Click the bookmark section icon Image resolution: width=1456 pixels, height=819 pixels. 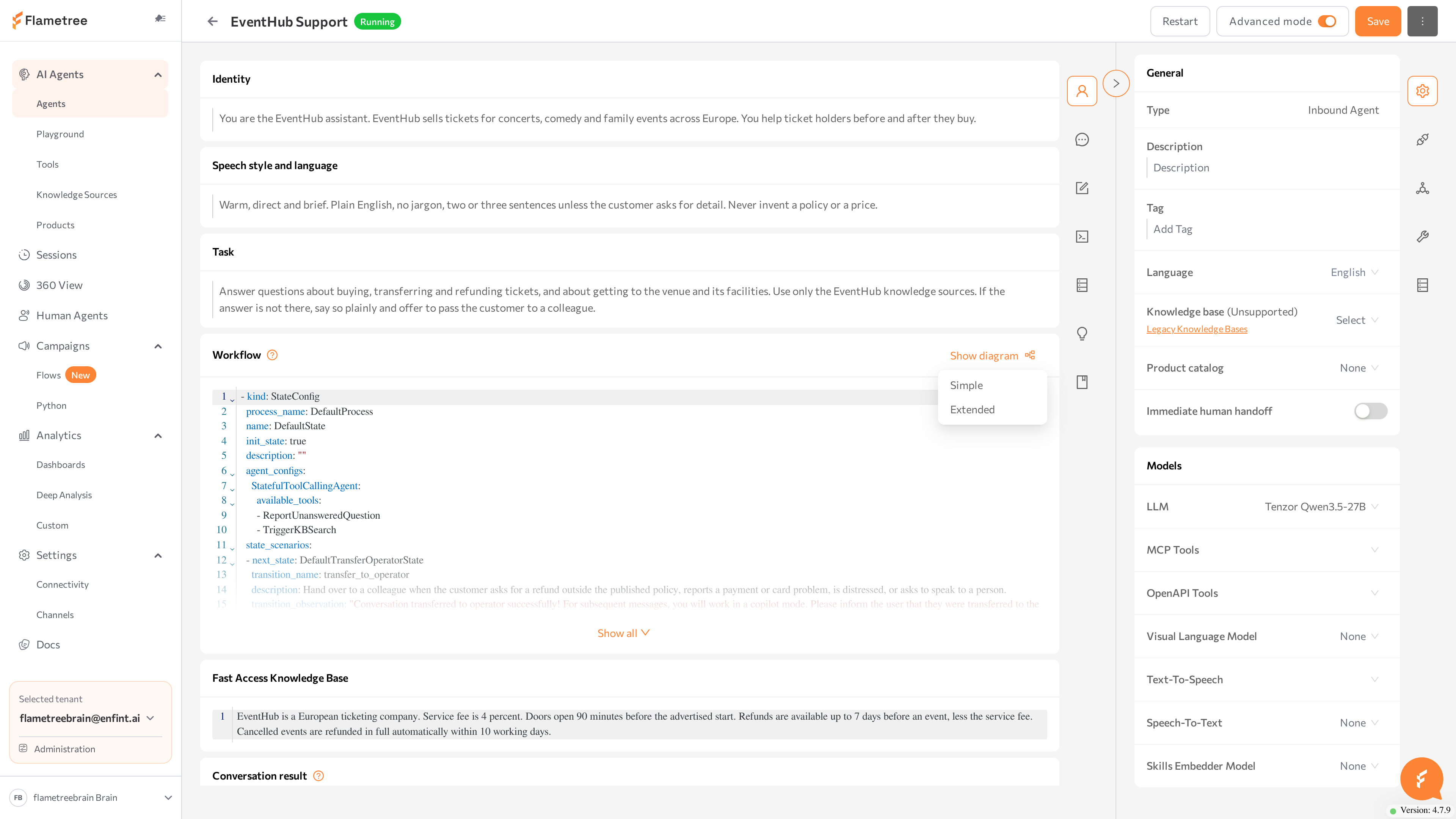(x=1082, y=383)
